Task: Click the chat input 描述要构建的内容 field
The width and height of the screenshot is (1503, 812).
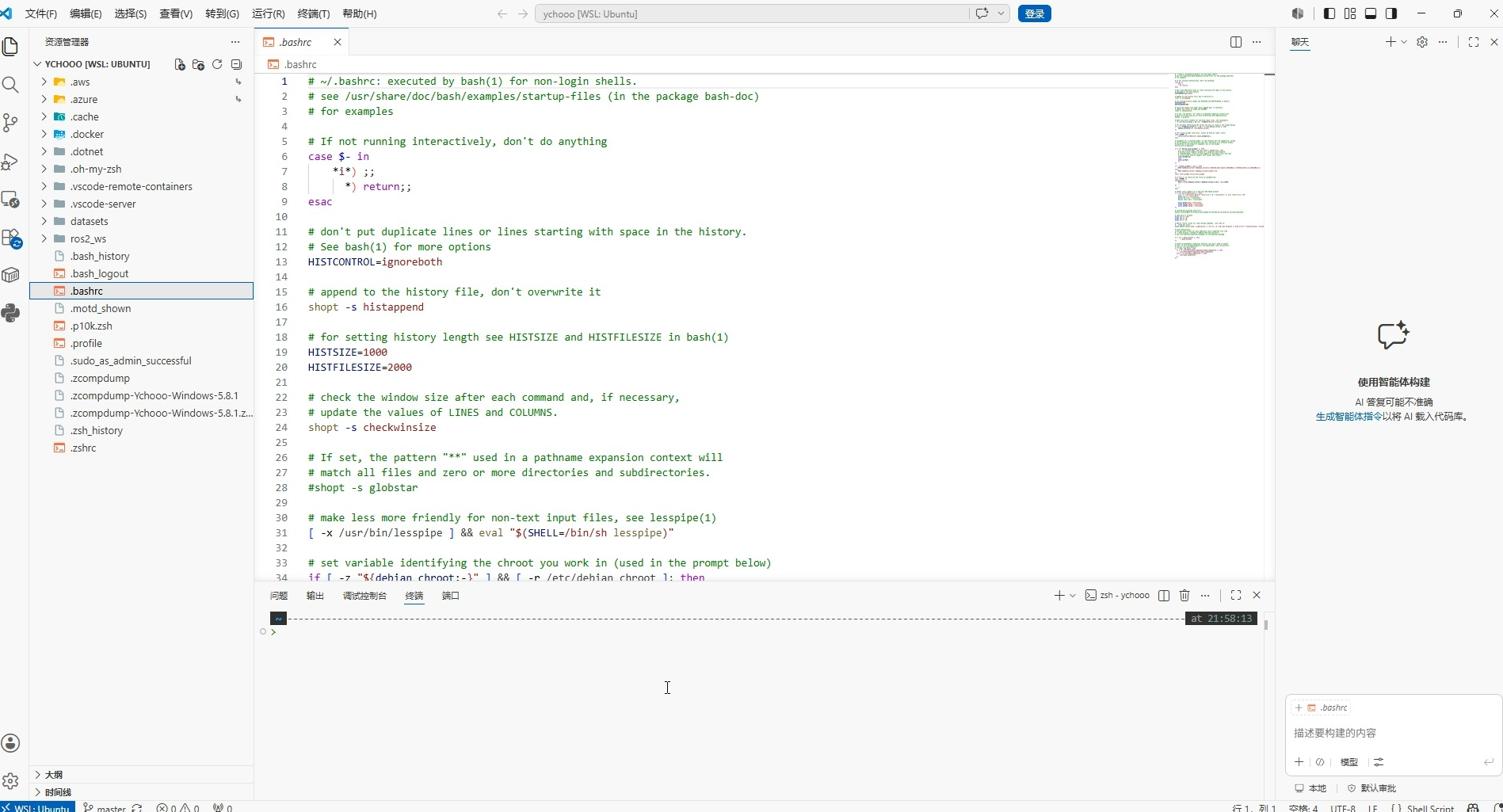Action: [1393, 733]
